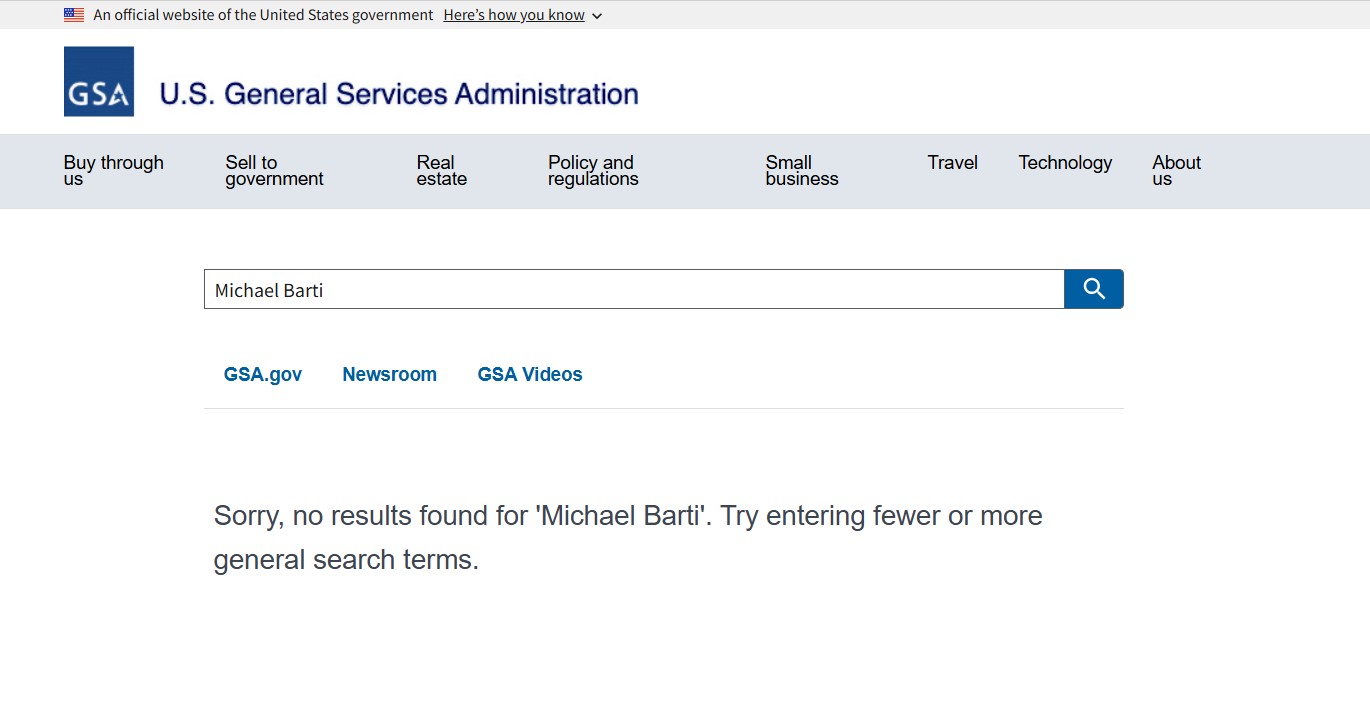Open the Travel navigation item
The height and width of the screenshot is (708, 1370).
pos(952,163)
